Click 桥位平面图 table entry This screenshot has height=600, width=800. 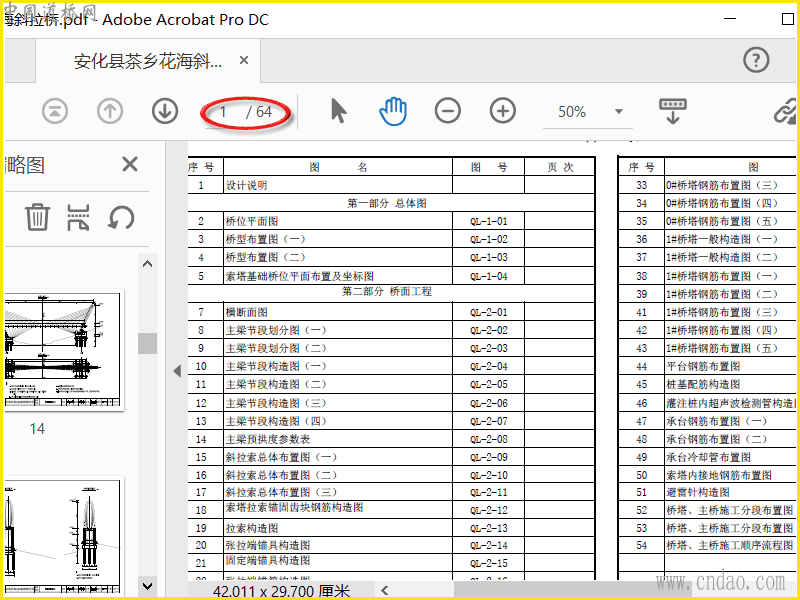point(252,221)
